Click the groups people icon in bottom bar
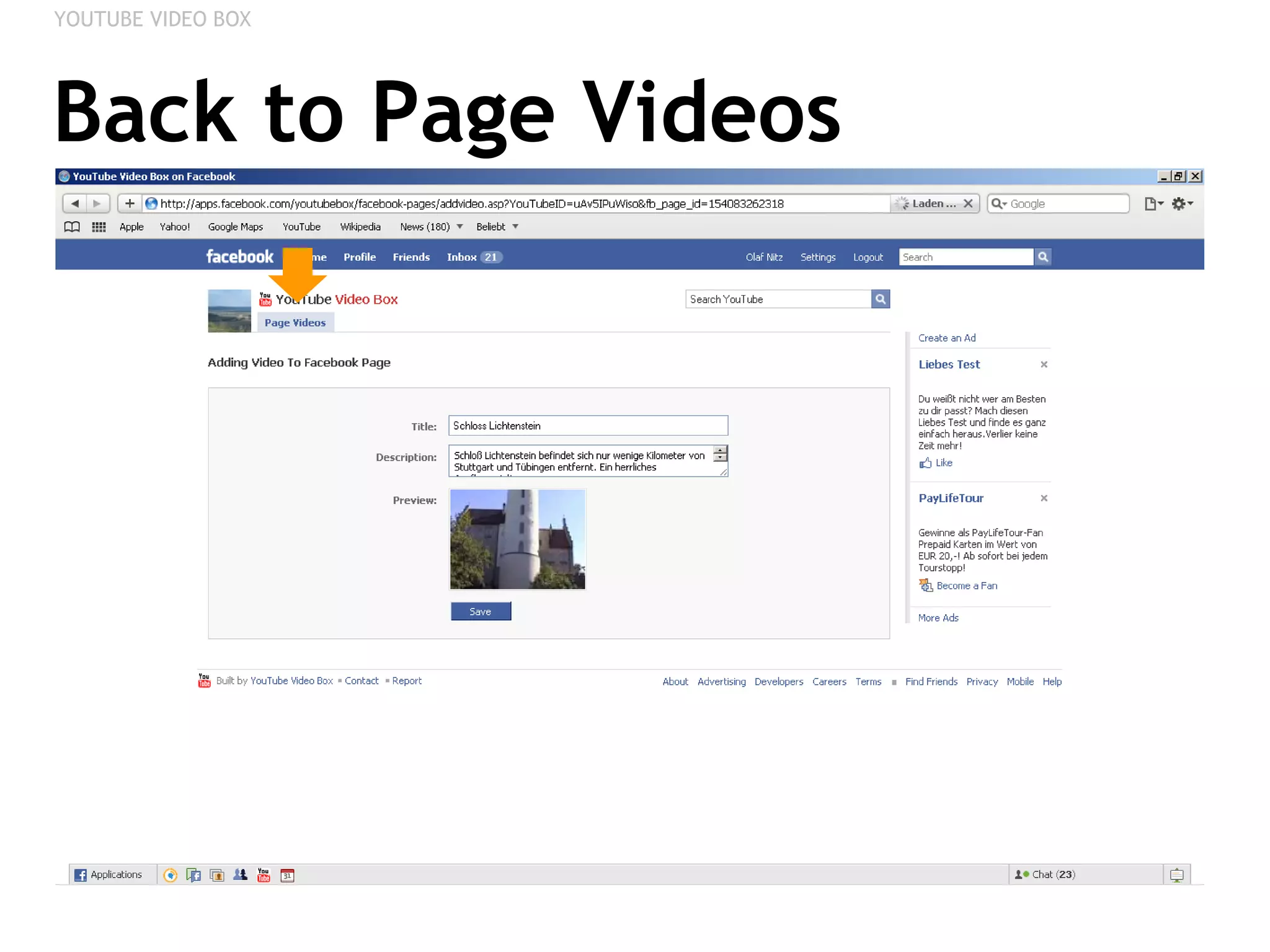This screenshot has width=1270, height=952. pos(240,875)
